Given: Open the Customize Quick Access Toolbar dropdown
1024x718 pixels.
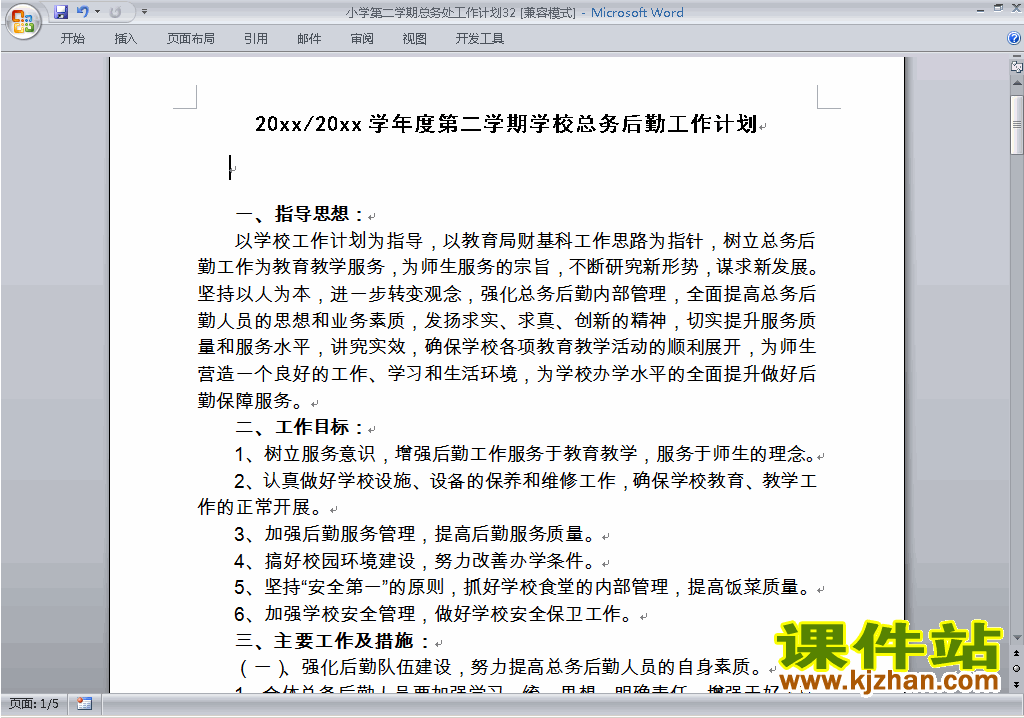Looking at the screenshot, I should [x=144, y=12].
